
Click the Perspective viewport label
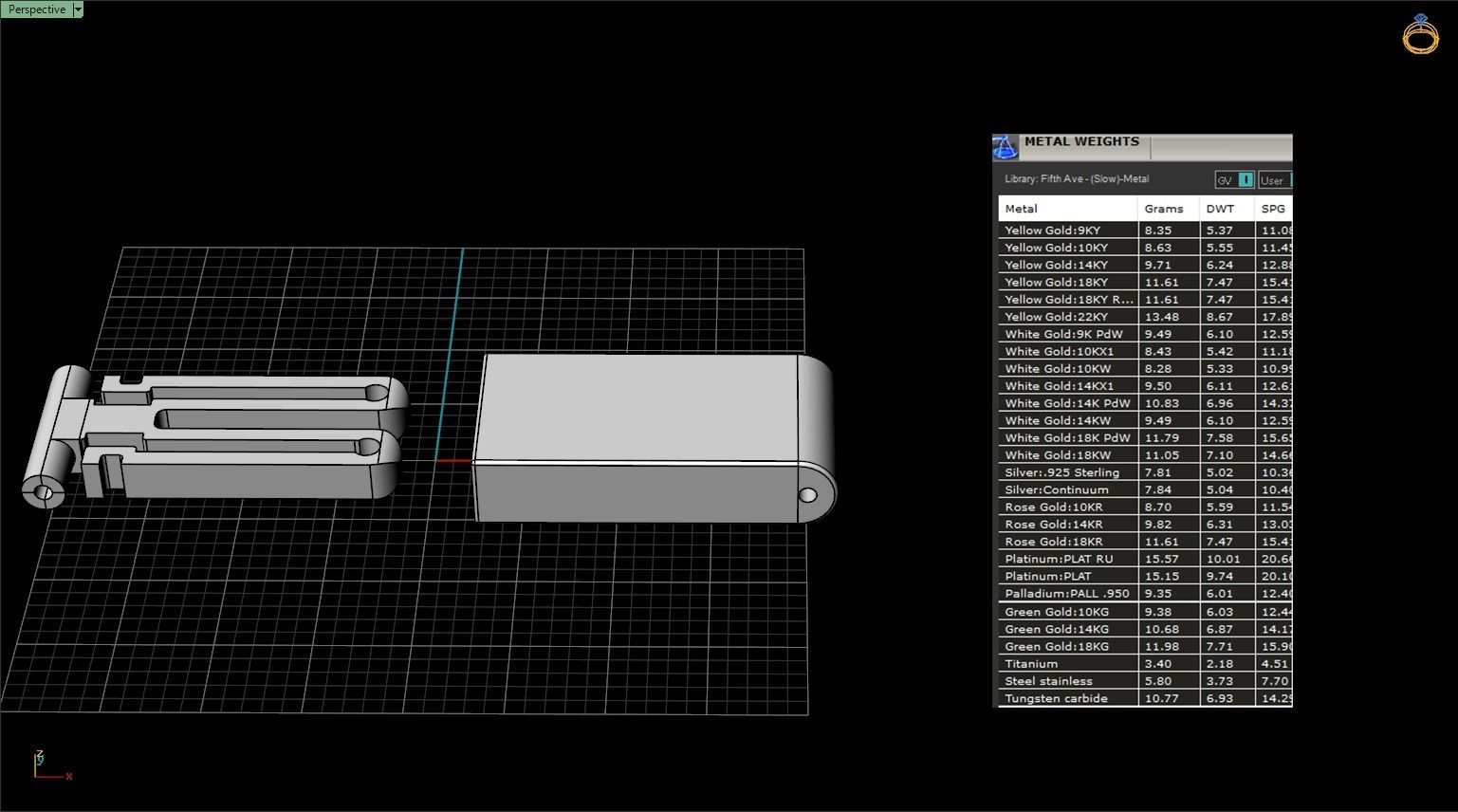(37, 9)
